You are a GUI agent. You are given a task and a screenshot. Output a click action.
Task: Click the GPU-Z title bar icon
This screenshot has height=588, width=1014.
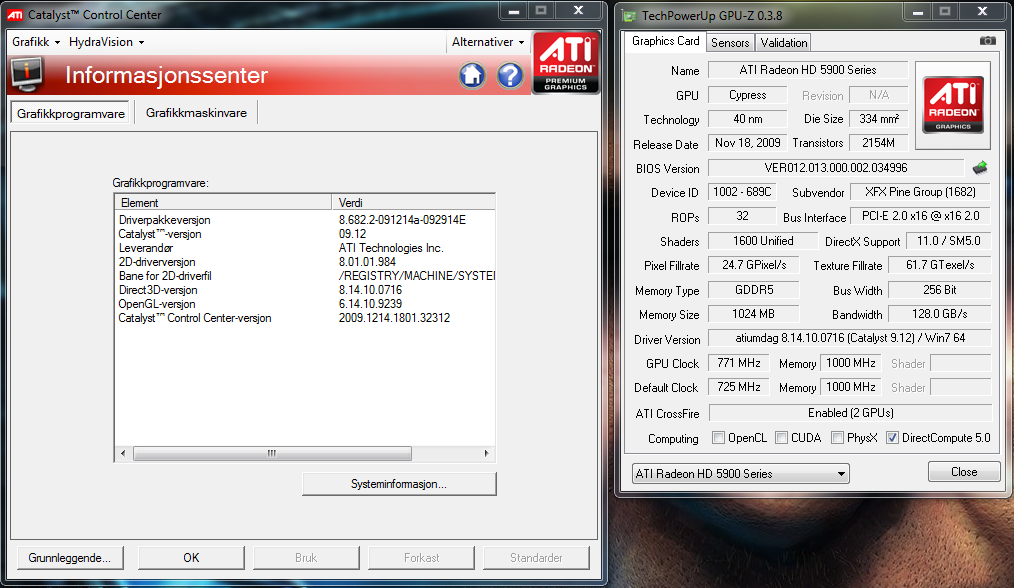point(629,16)
